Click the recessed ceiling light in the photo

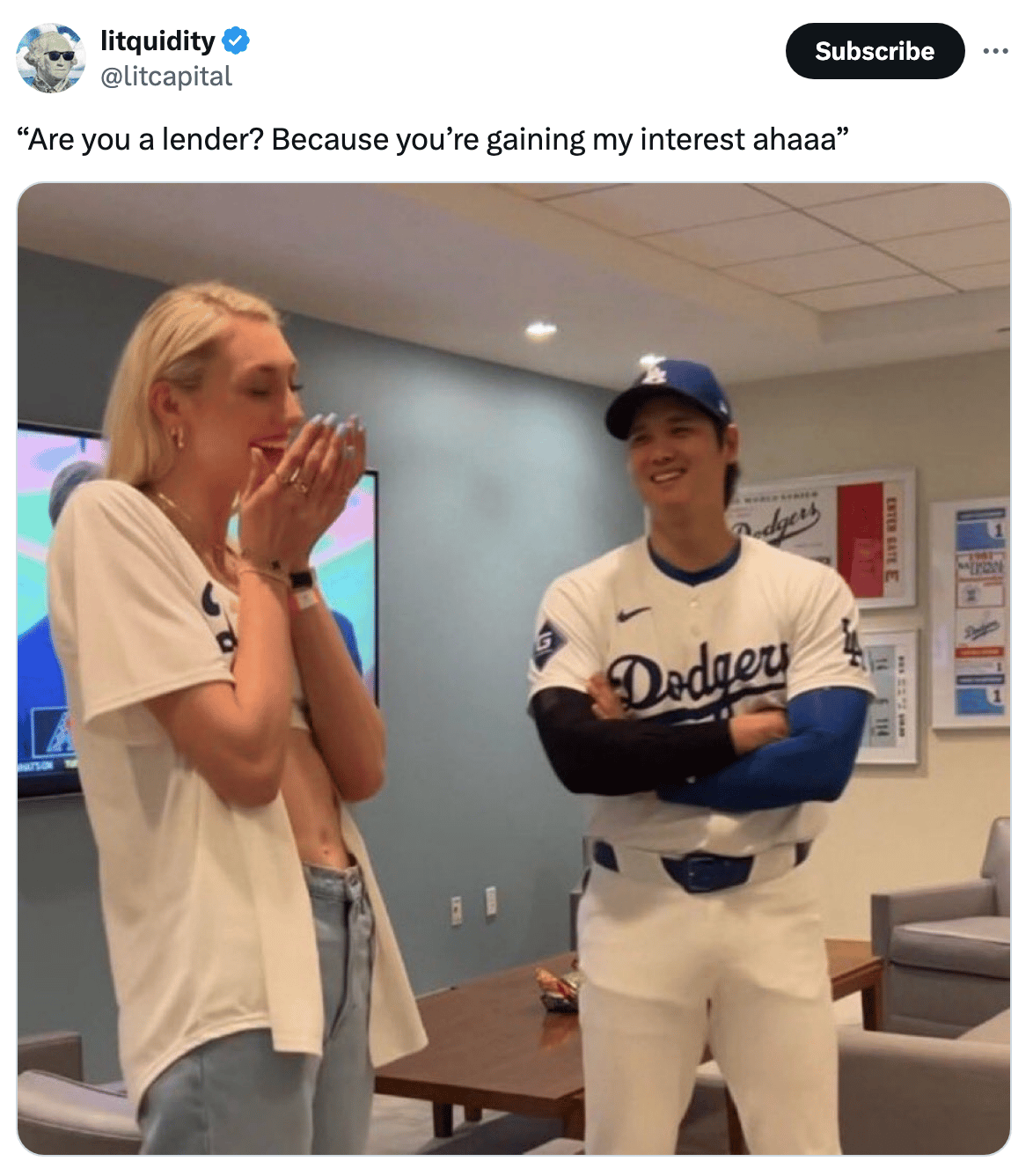click(x=540, y=330)
